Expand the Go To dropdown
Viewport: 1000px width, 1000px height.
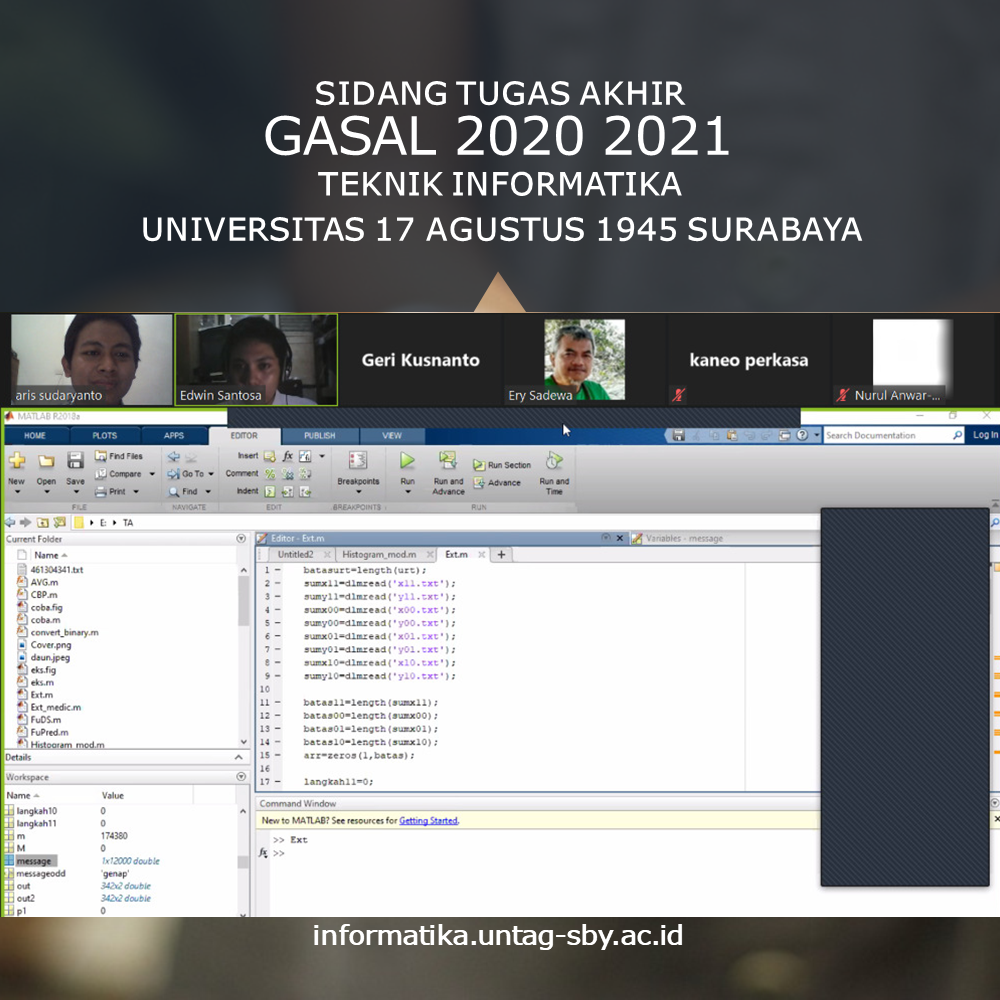(x=212, y=474)
